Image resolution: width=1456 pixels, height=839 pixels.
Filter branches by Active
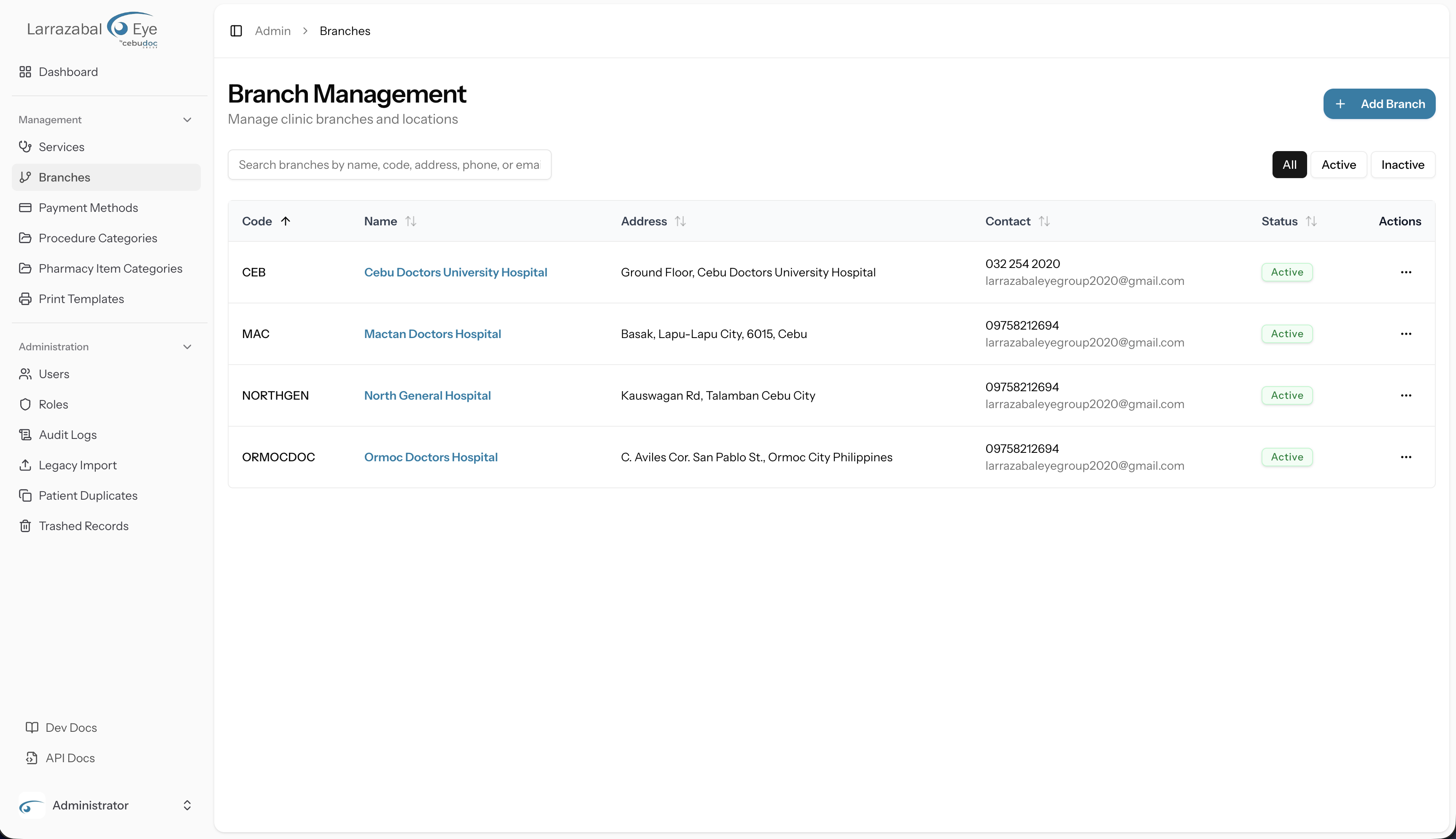1339,165
